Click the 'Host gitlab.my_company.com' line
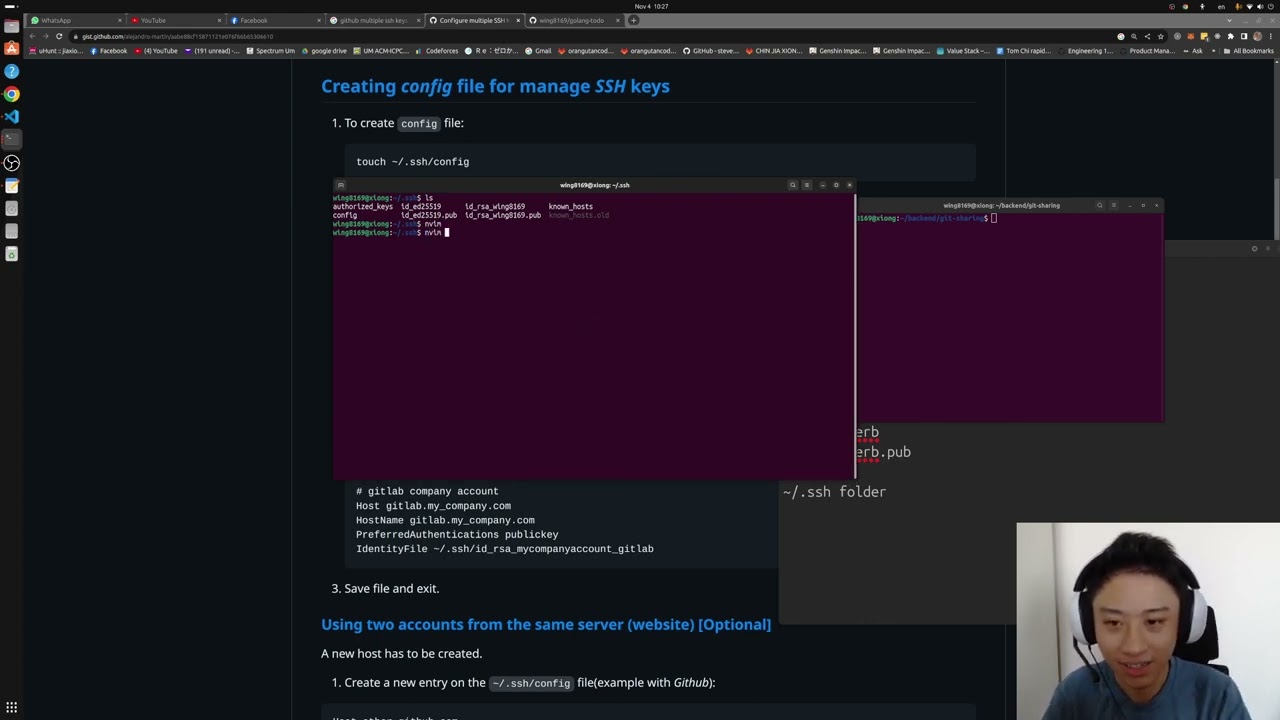1280x720 pixels. (433, 506)
